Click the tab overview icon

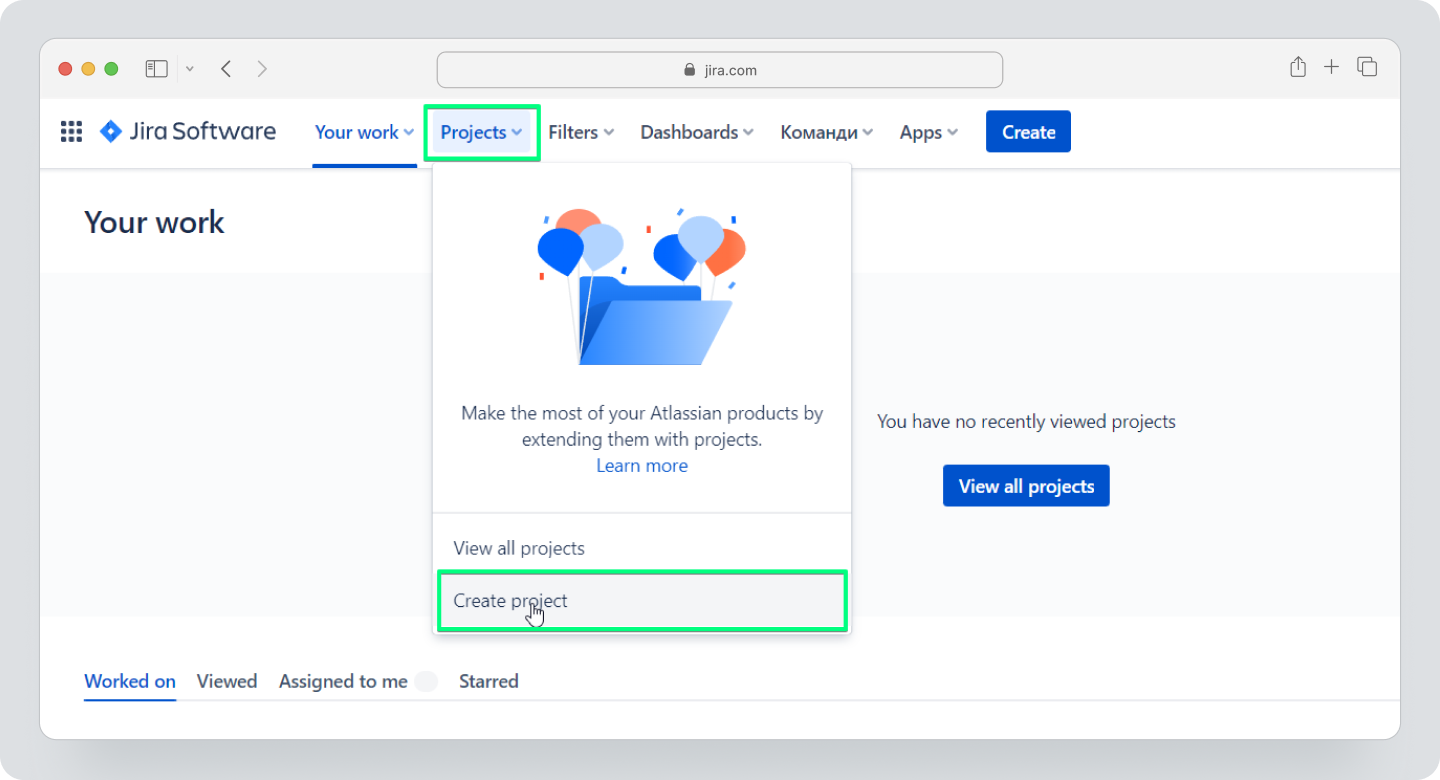click(x=1366, y=67)
